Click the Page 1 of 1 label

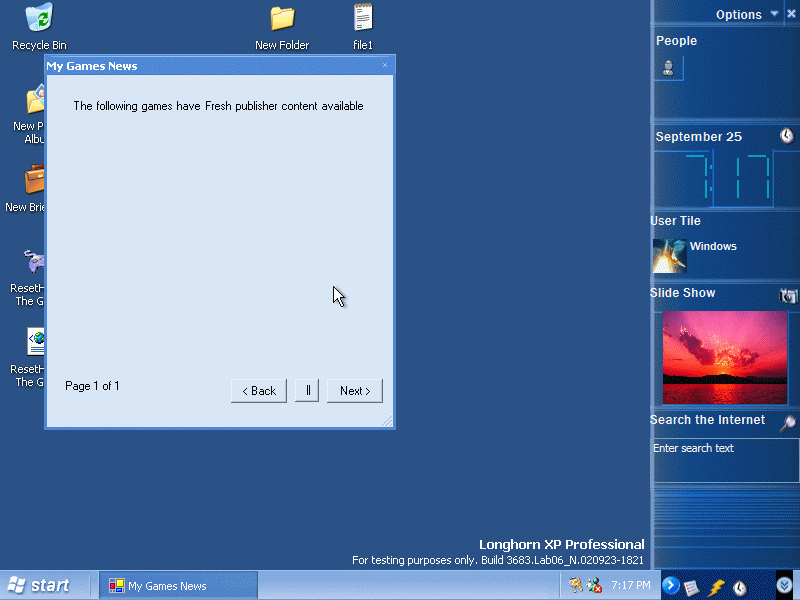click(x=92, y=386)
